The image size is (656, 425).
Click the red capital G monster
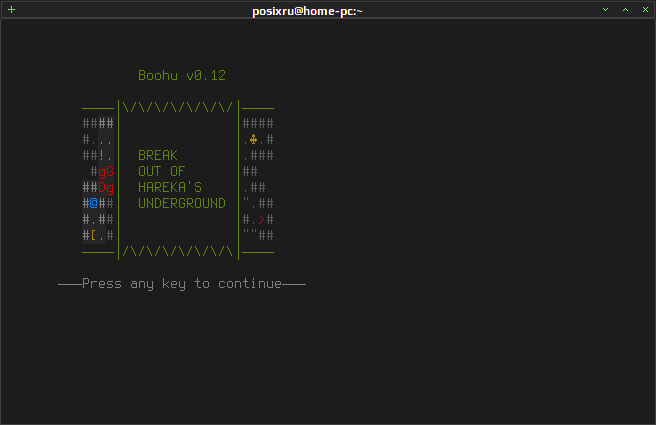[110, 172]
